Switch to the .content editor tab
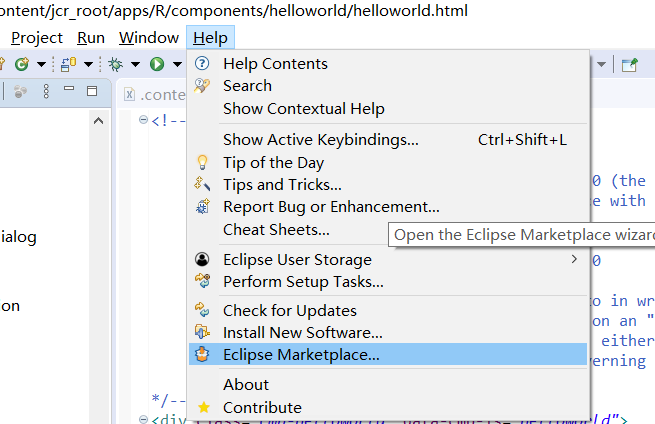The image size is (655, 424). pos(155,95)
